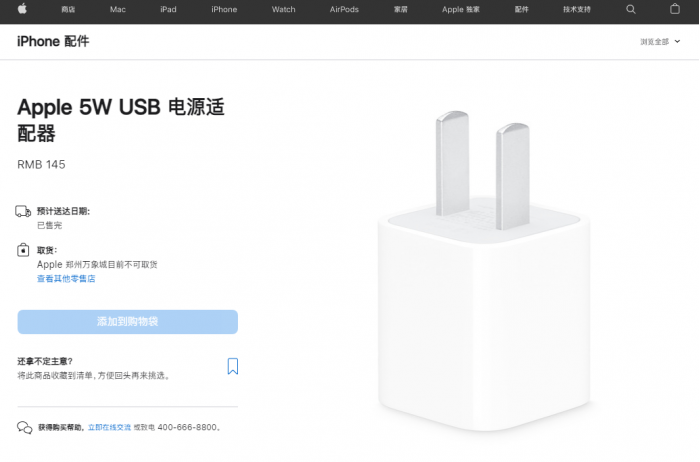Click the chat bubbles help icon
This screenshot has width=700, height=462.
25,428
